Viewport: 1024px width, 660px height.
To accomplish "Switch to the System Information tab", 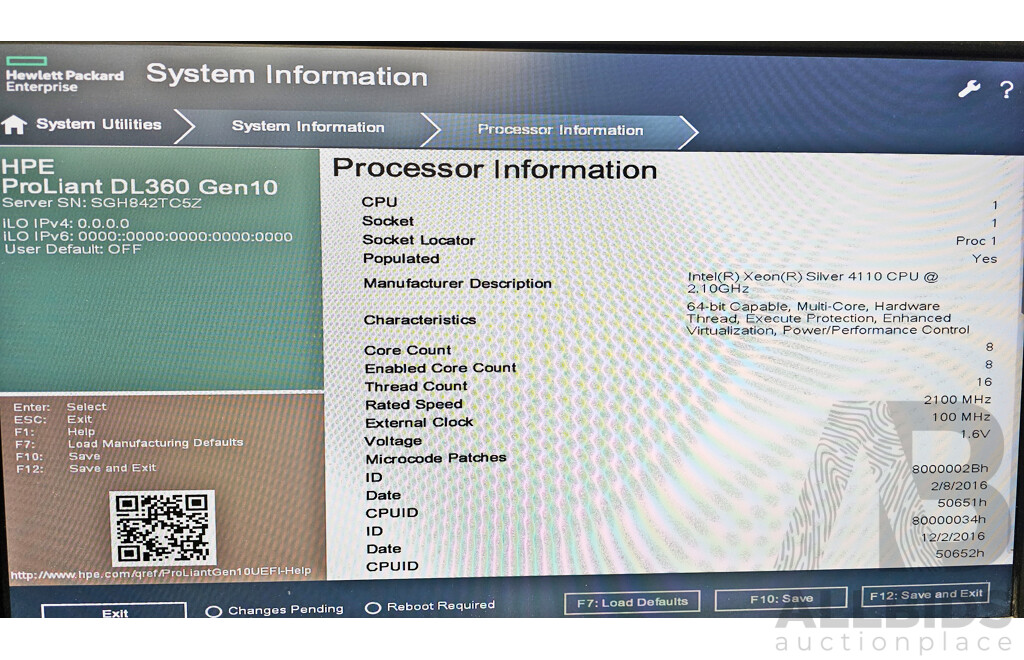I will coord(307,127).
